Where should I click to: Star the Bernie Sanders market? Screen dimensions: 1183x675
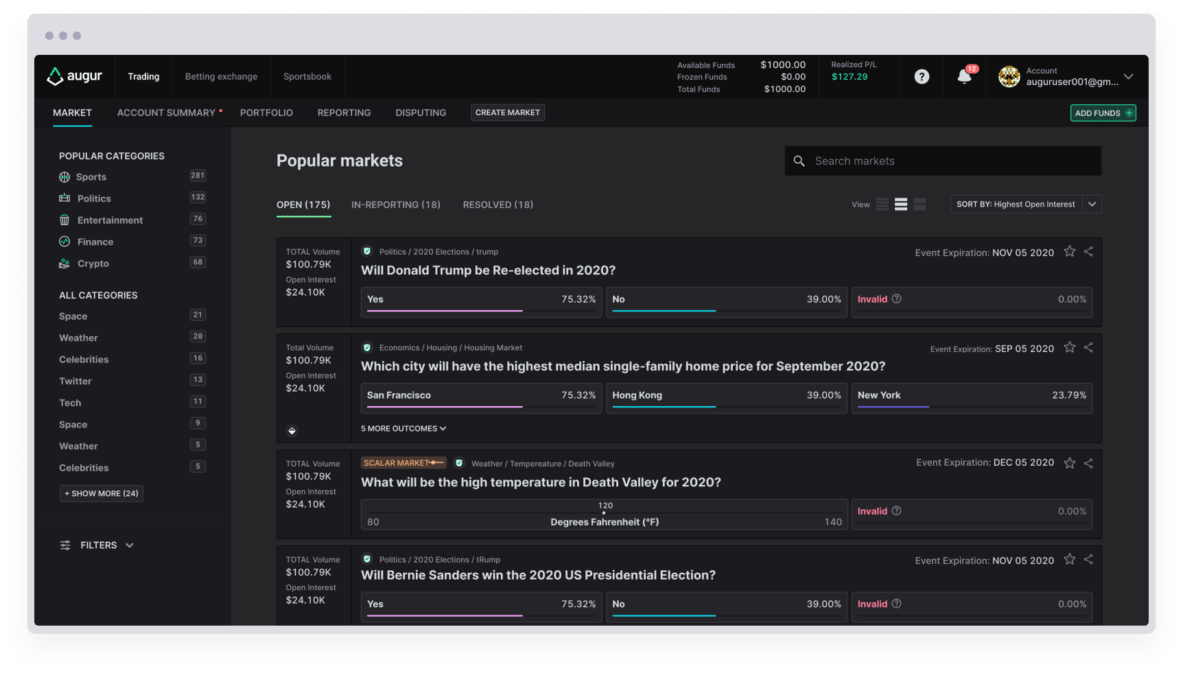(1068, 560)
